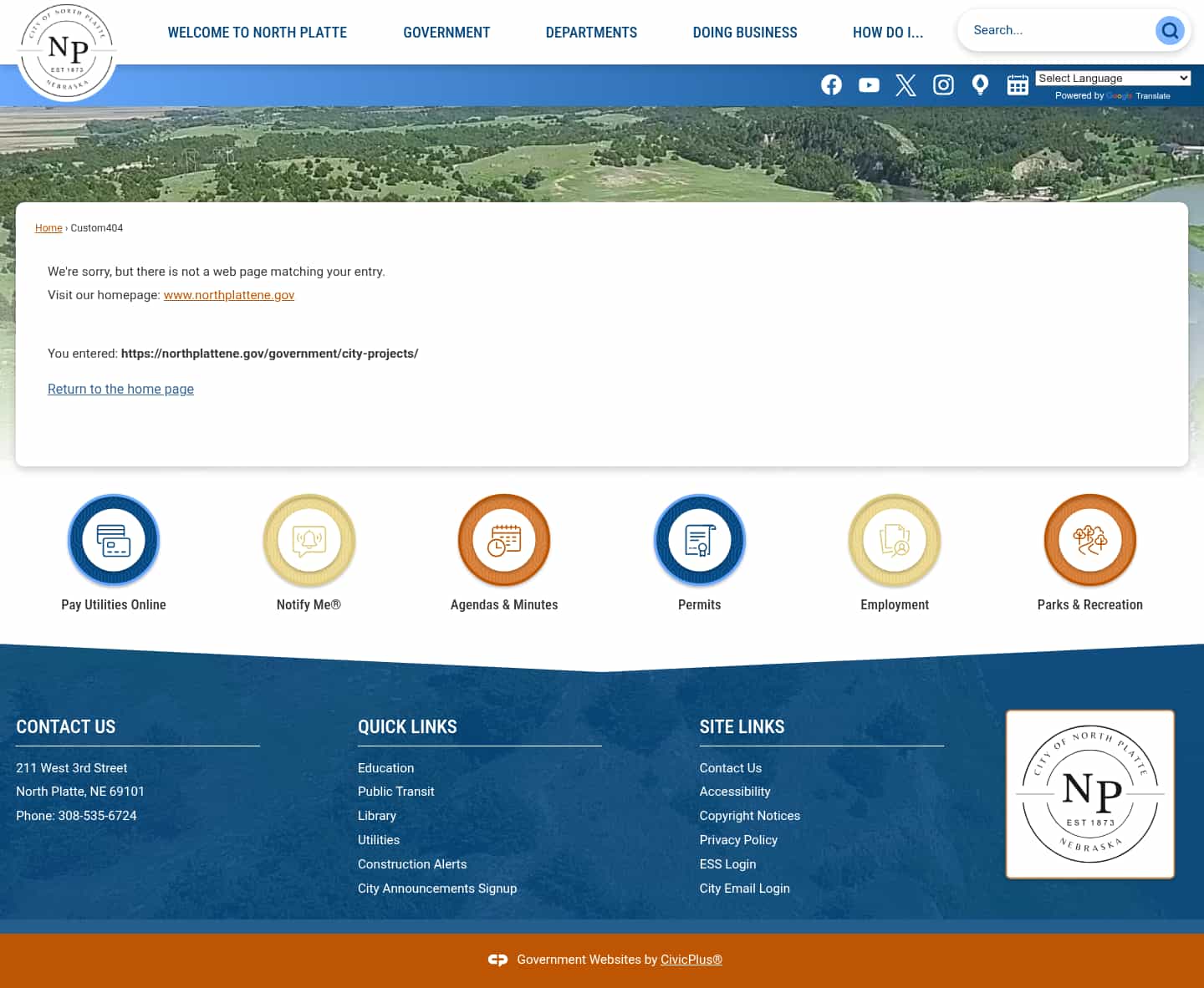
Task: Click the search magnifier icon
Action: (x=1170, y=30)
